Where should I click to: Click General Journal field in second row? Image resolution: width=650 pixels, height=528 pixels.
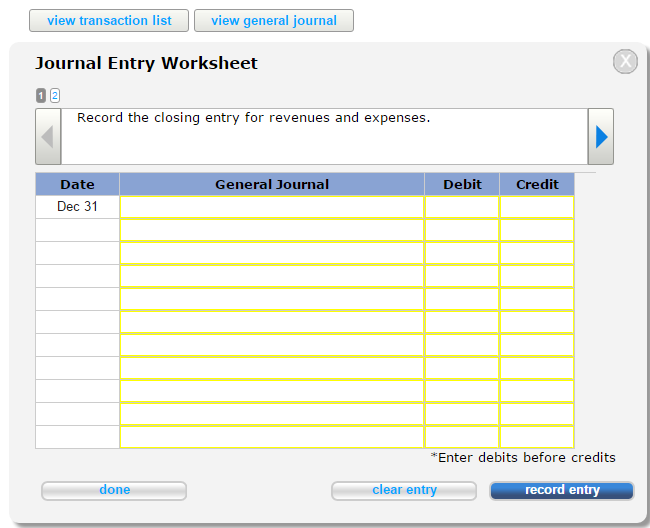[272, 230]
